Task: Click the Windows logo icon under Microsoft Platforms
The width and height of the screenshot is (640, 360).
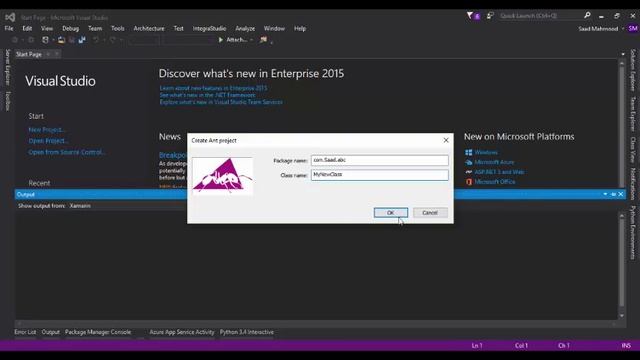Action: click(x=469, y=152)
